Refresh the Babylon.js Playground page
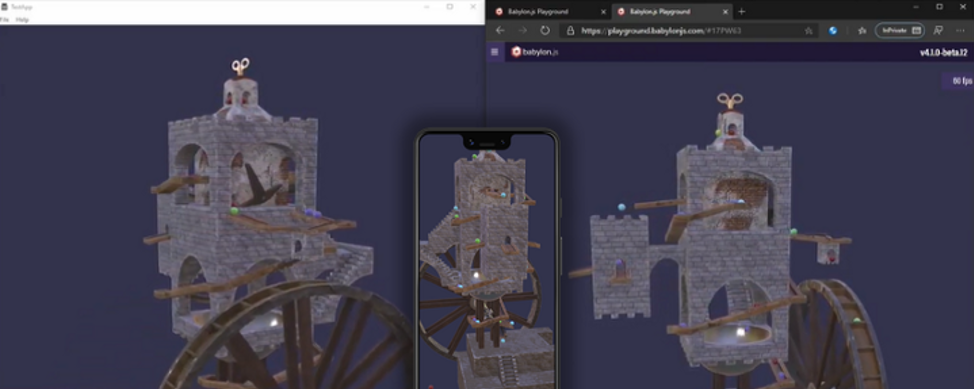Viewport: 974px width, 389px height. coord(545,30)
